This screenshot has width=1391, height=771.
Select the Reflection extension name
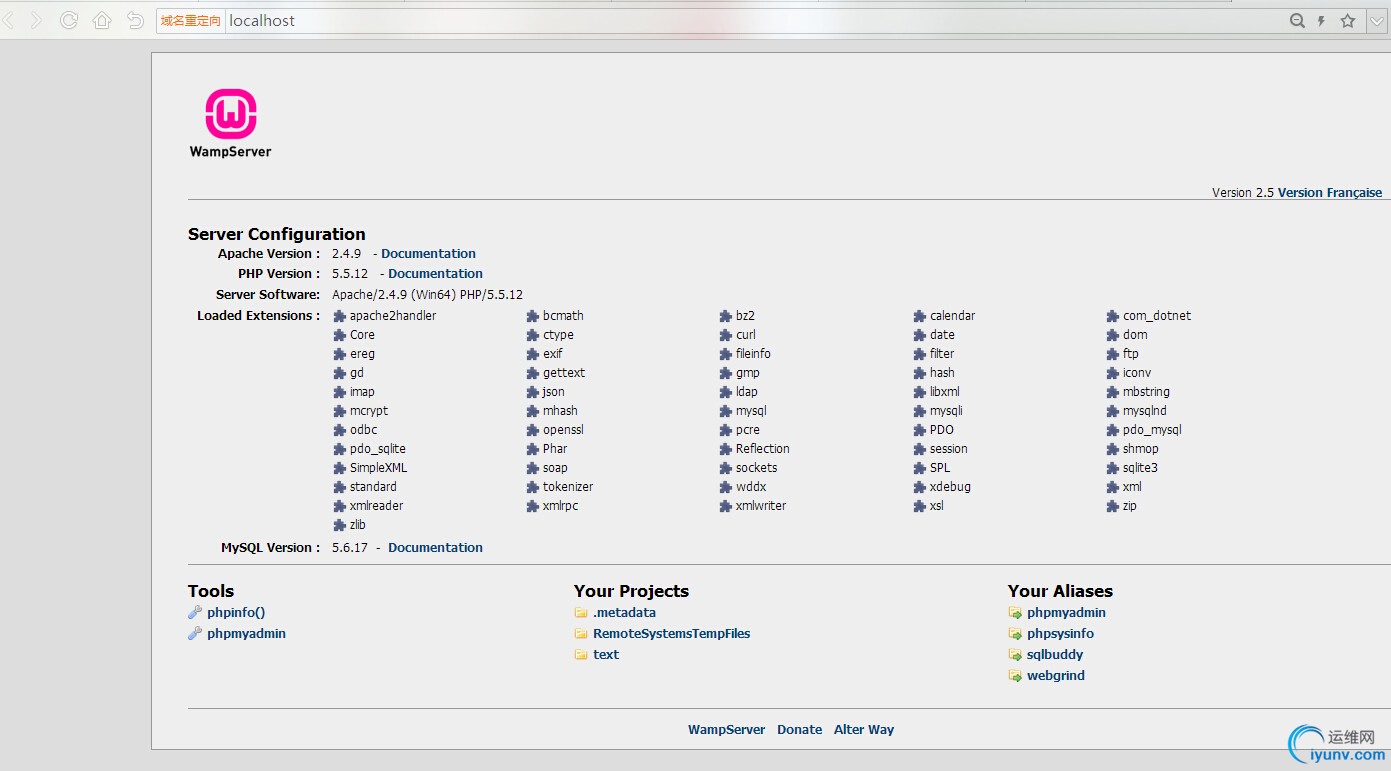click(x=763, y=449)
